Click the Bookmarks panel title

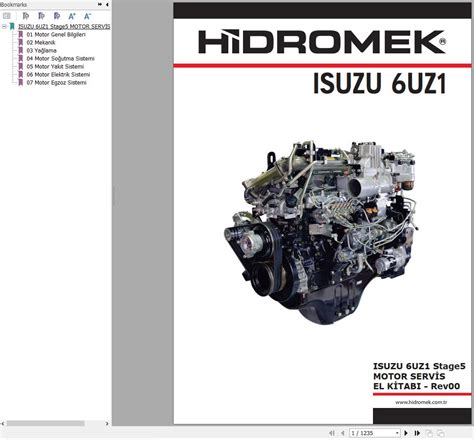pyautogui.click(x=13, y=4)
